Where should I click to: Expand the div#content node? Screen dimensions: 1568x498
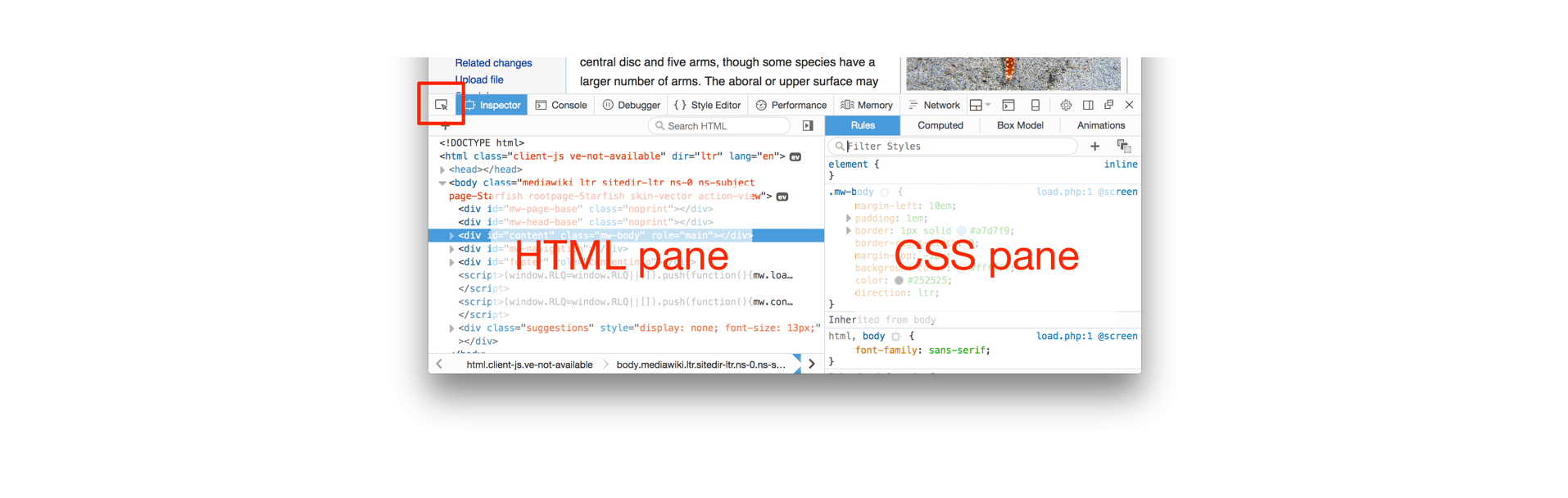(451, 236)
